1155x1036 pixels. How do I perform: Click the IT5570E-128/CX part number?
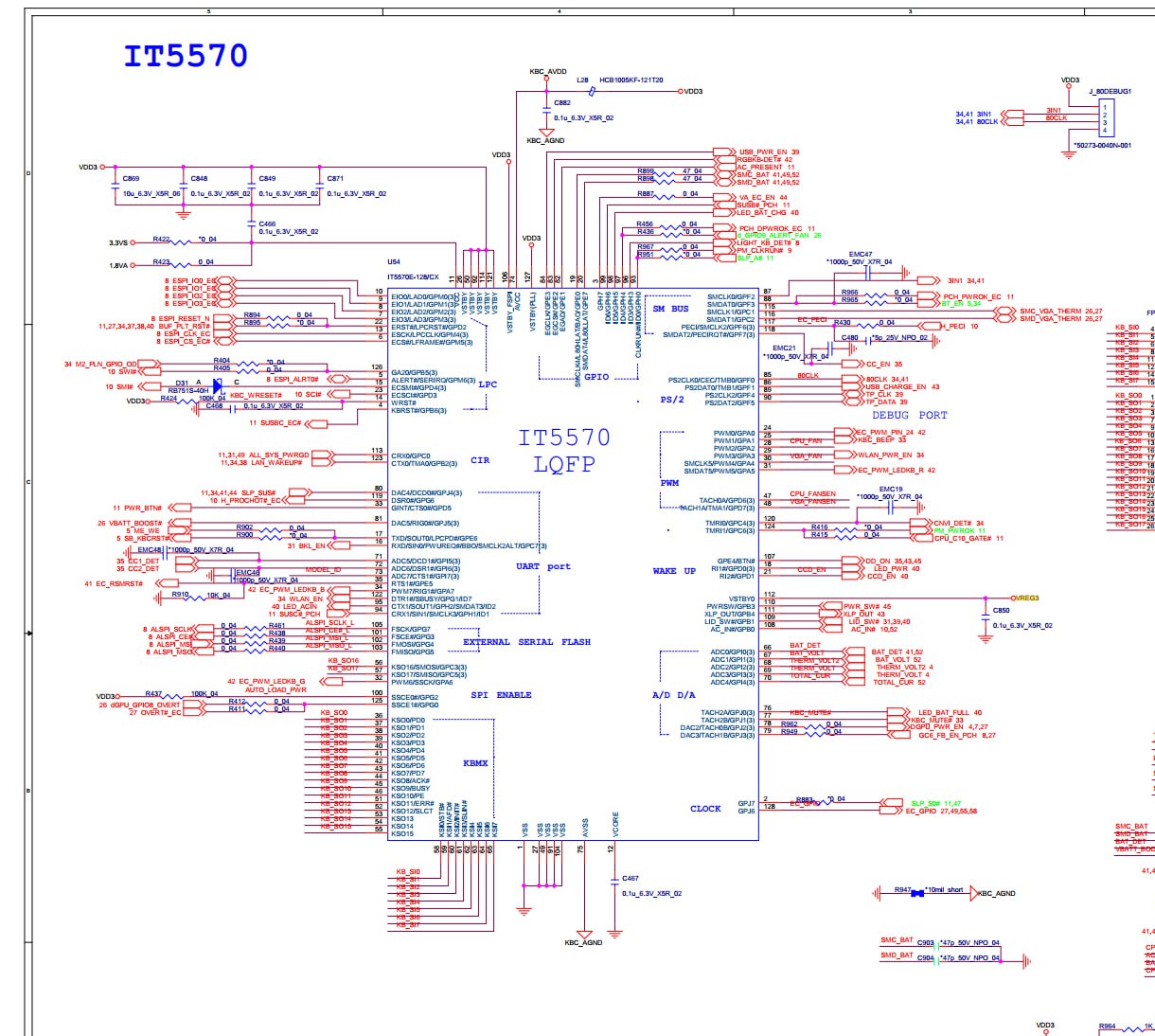coord(414,277)
